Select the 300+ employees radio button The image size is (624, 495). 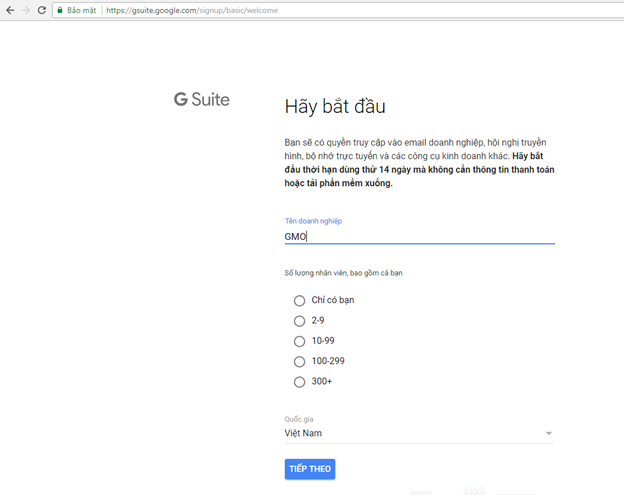299,382
